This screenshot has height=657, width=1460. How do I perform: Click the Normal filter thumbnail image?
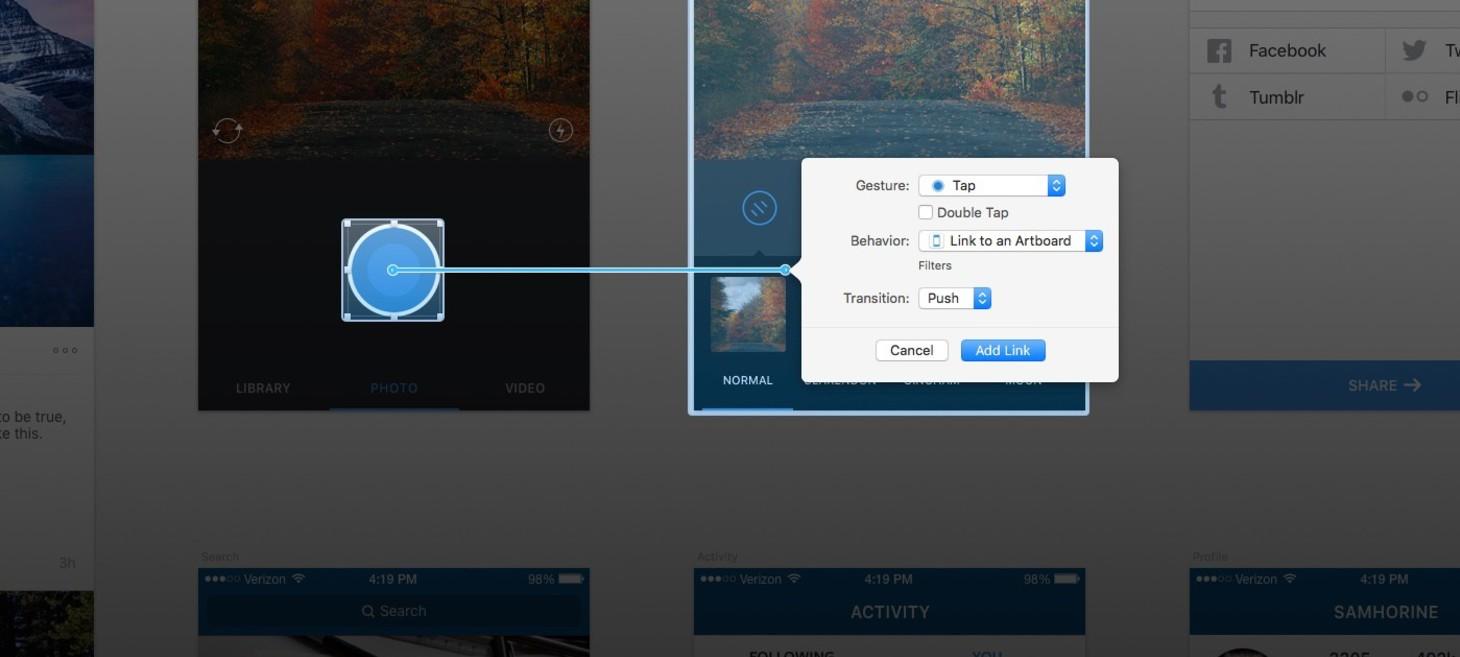click(x=748, y=314)
